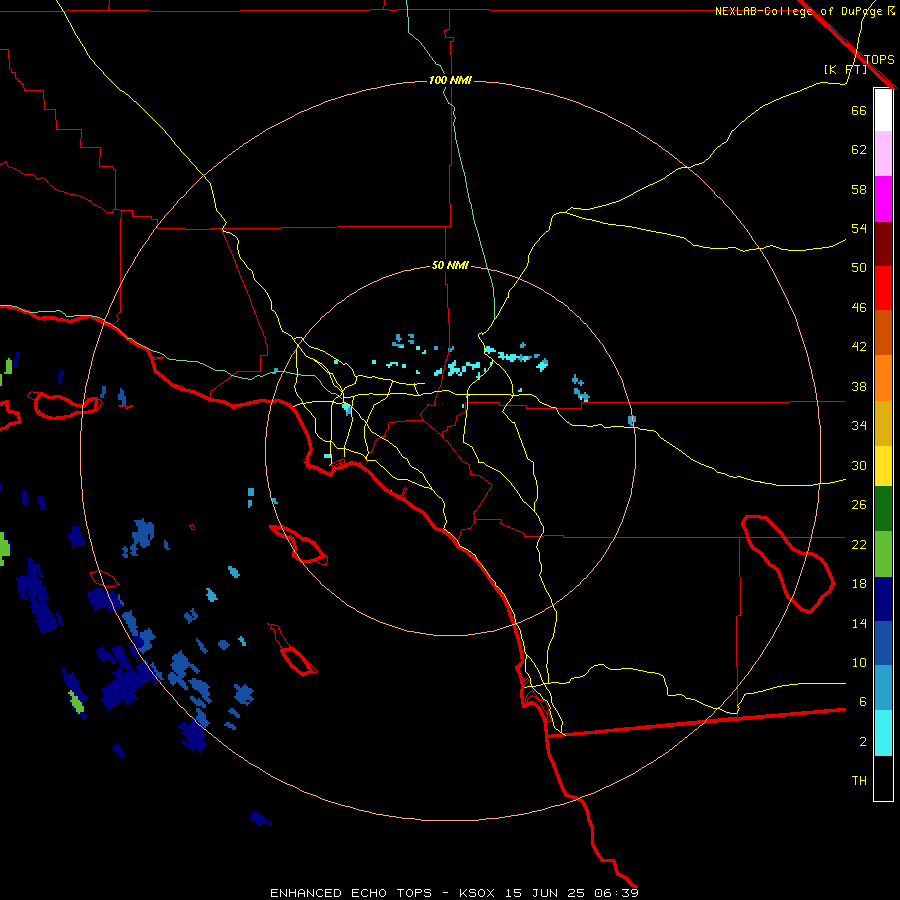
Task: Click the legend value 66
Action: pos(859,110)
